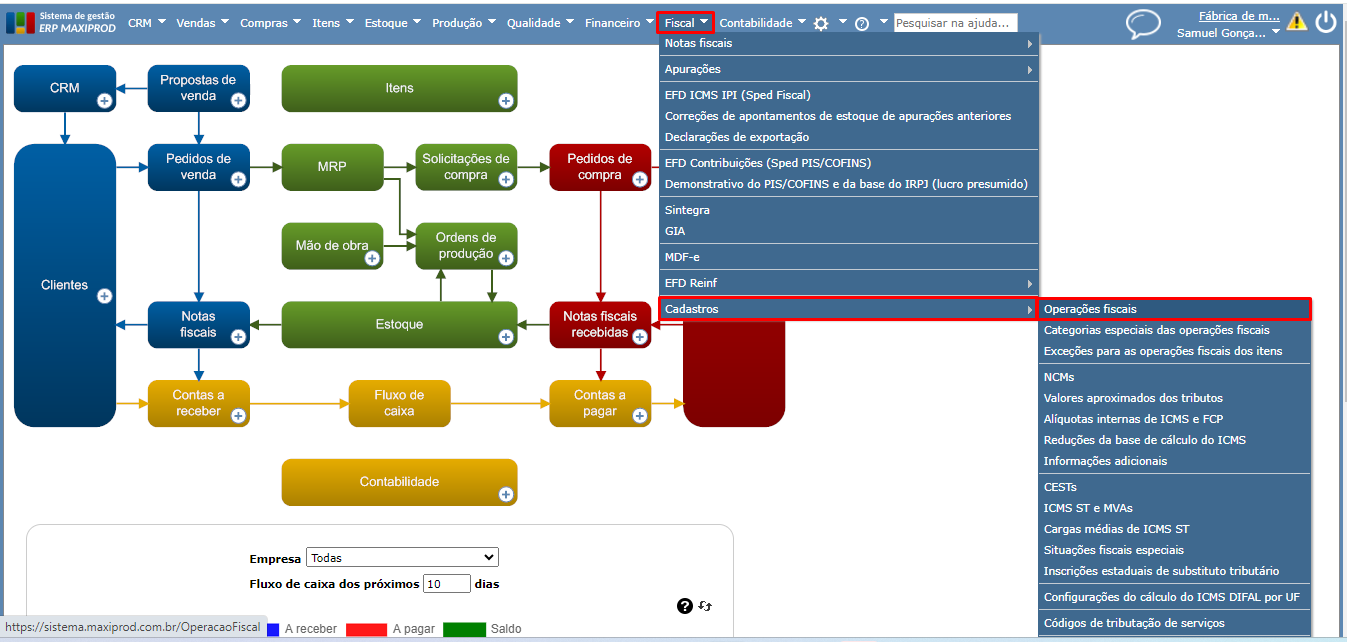Open the Compras dropdown menu
The image size is (1347, 642).
(271, 23)
